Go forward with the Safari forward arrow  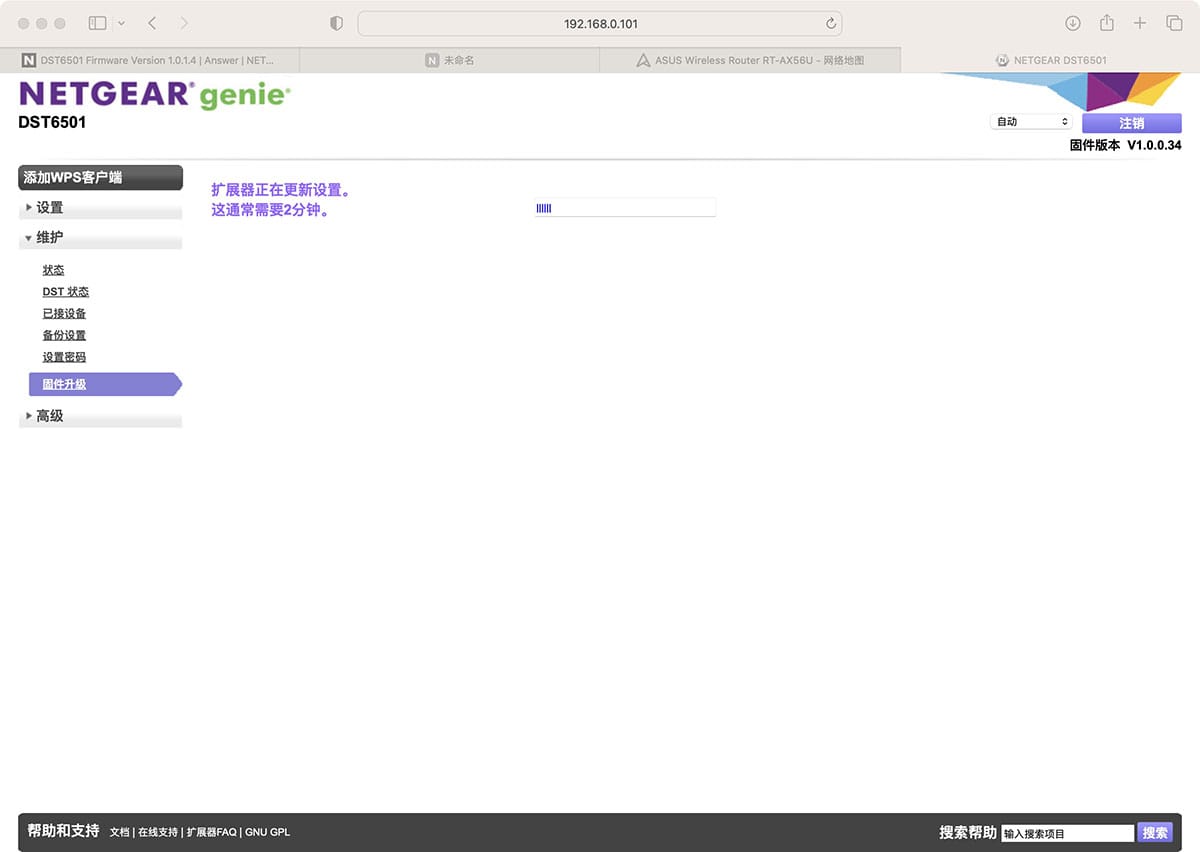(184, 23)
